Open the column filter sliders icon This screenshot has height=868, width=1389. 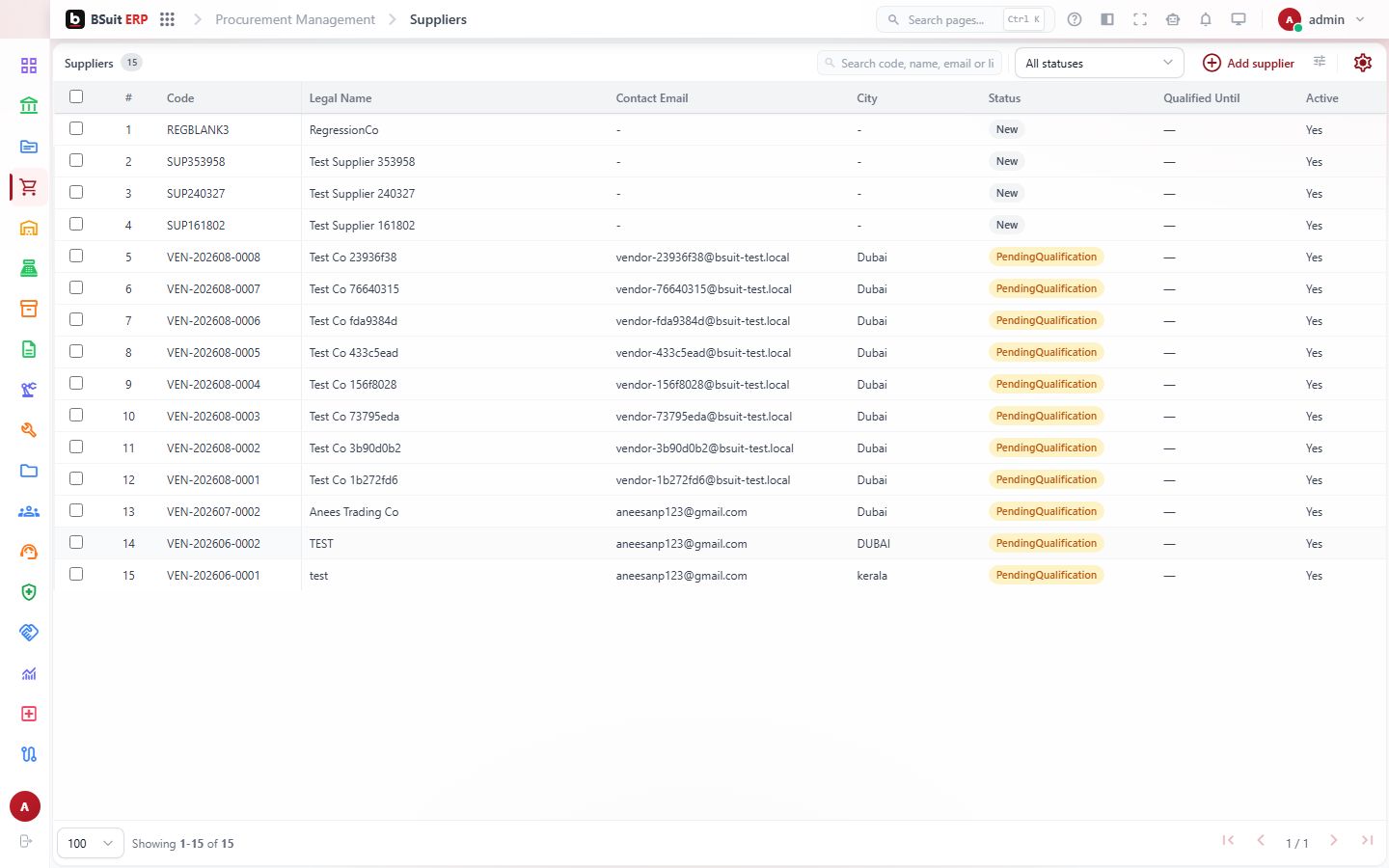(1320, 62)
